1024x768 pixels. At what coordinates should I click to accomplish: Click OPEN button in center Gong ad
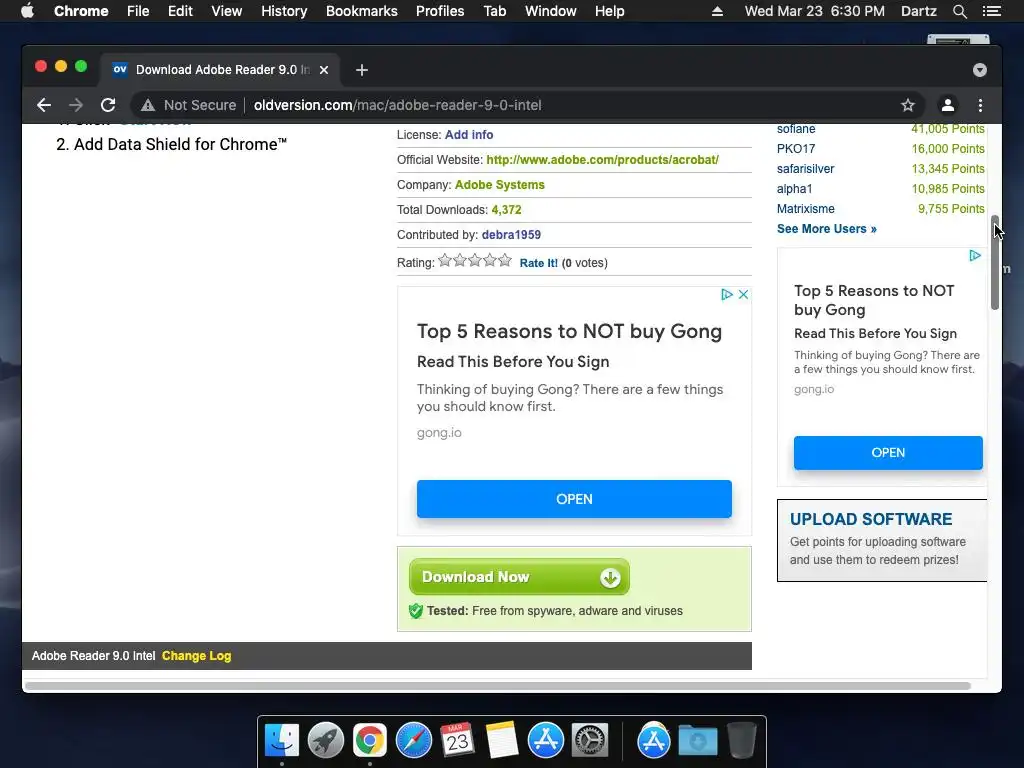[574, 499]
